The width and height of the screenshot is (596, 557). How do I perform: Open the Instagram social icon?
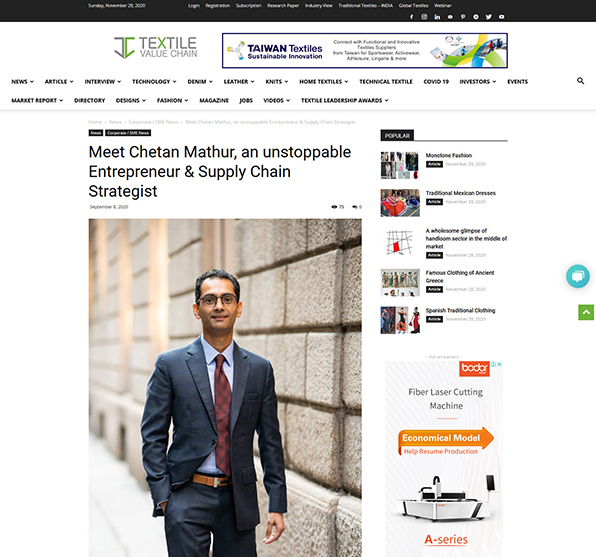point(424,17)
